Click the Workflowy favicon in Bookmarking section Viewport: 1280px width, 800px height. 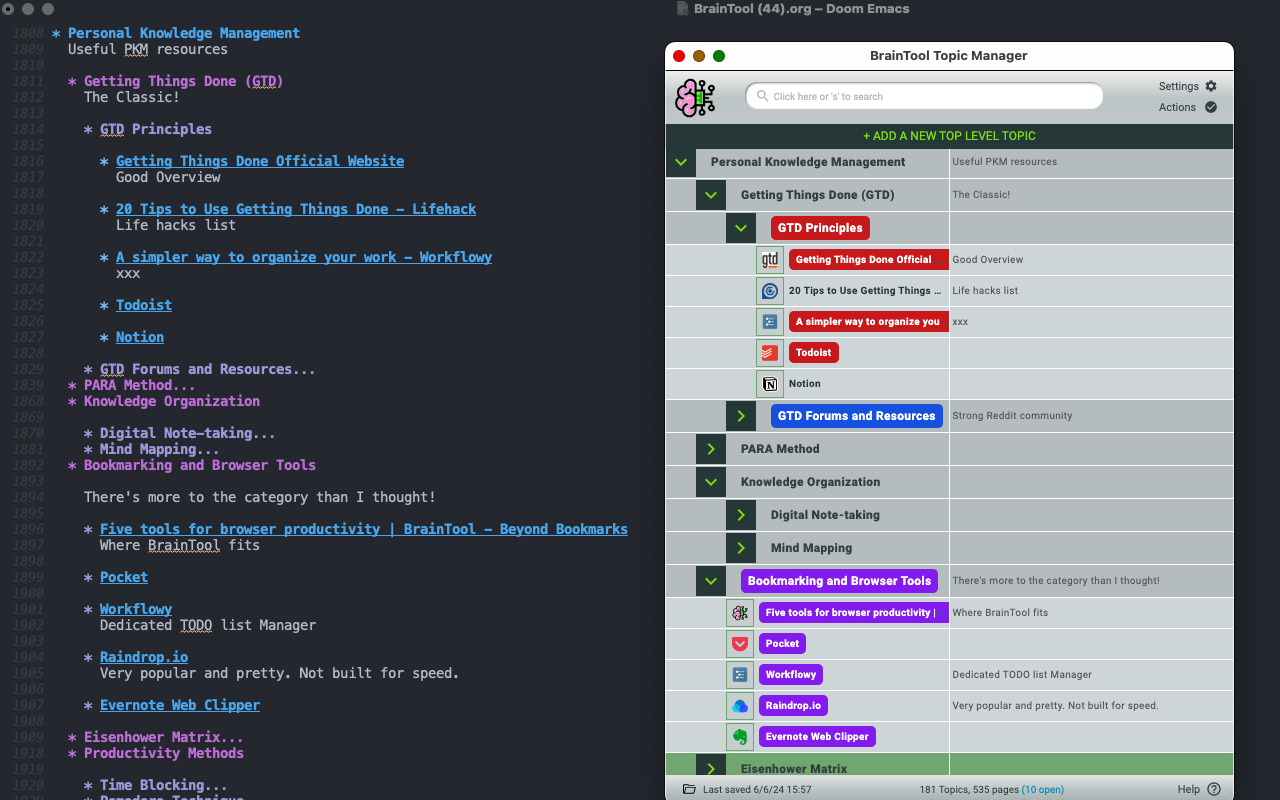tap(740, 675)
